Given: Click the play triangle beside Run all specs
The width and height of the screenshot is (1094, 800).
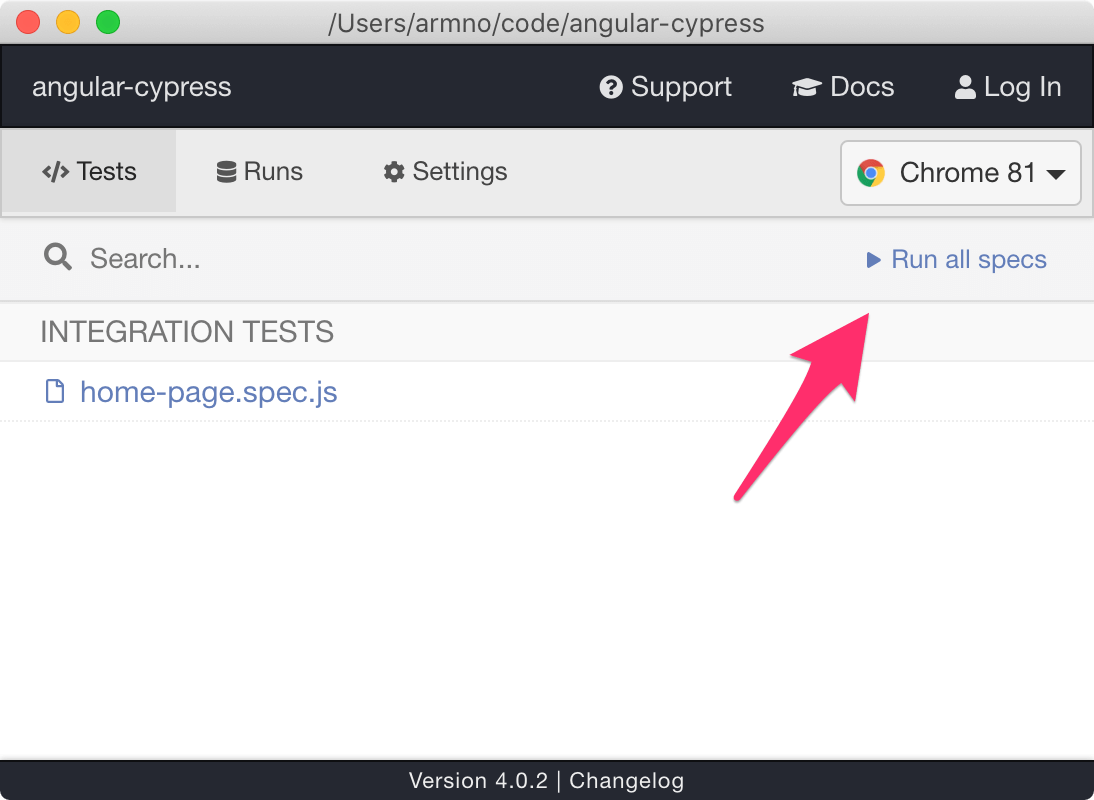Looking at the screenshot, I should [x=873, y=260].
